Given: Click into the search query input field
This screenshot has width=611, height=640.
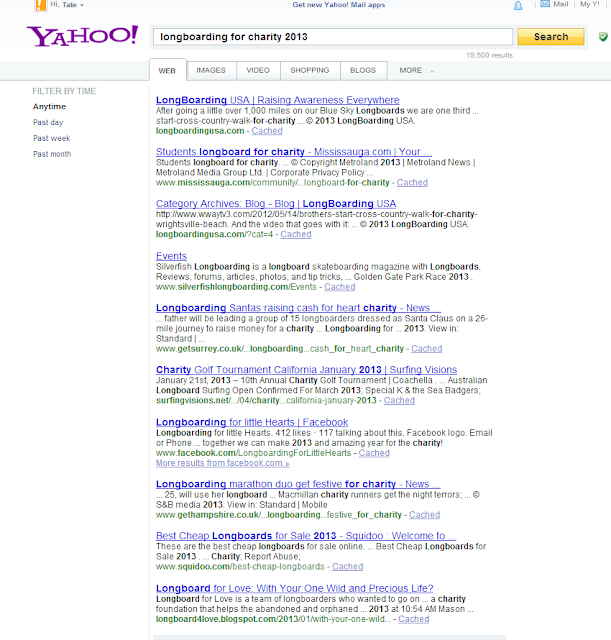Looking at the screenshot, I should tap(333, 37).
